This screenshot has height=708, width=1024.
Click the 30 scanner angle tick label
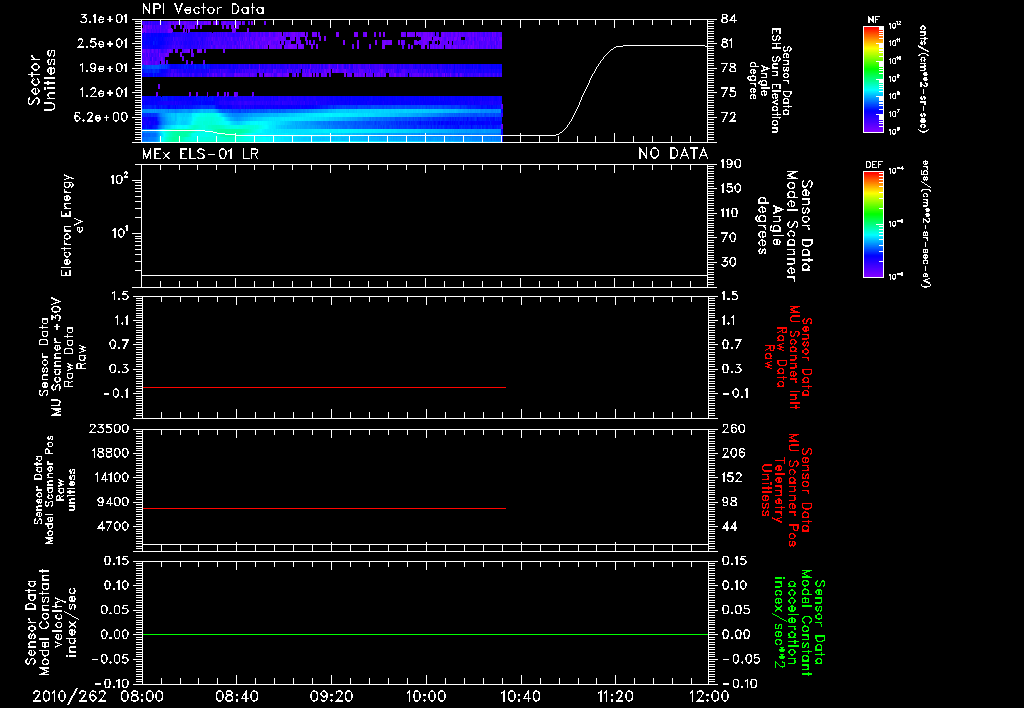(728, 262)
